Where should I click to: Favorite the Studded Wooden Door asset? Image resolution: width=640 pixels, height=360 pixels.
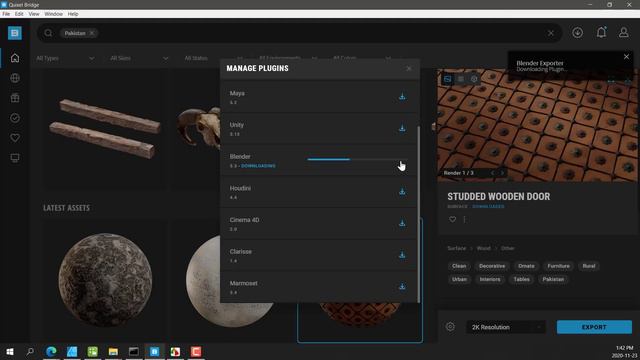point(452,219)
